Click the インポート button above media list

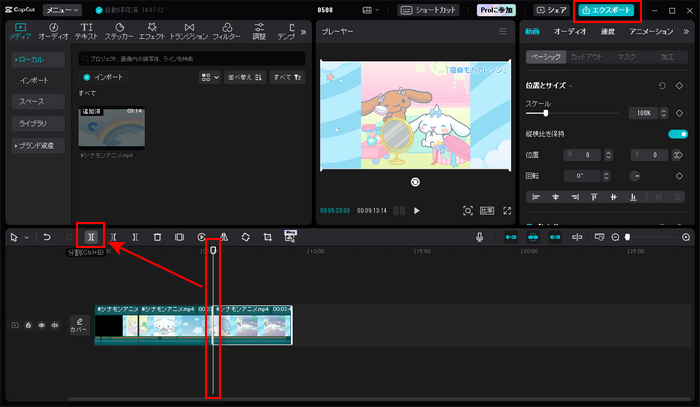tap(104, 77)
